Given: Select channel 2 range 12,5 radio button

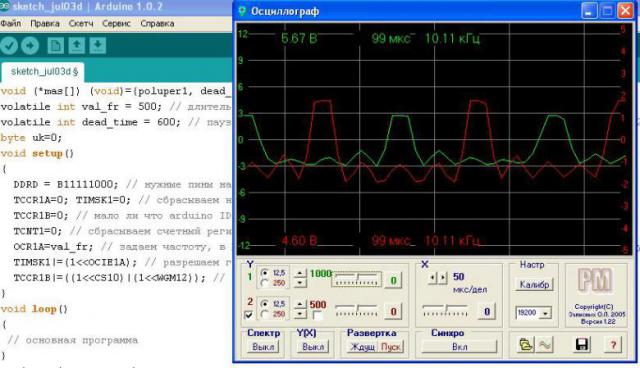Looking at the screenshot, I should point(264,304).
